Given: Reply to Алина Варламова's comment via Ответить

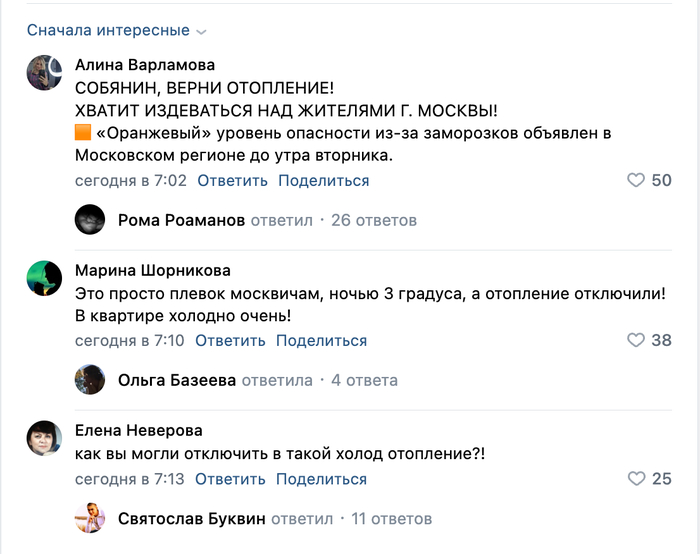Looking at the screenshot, I should click(x=232, y=181).
